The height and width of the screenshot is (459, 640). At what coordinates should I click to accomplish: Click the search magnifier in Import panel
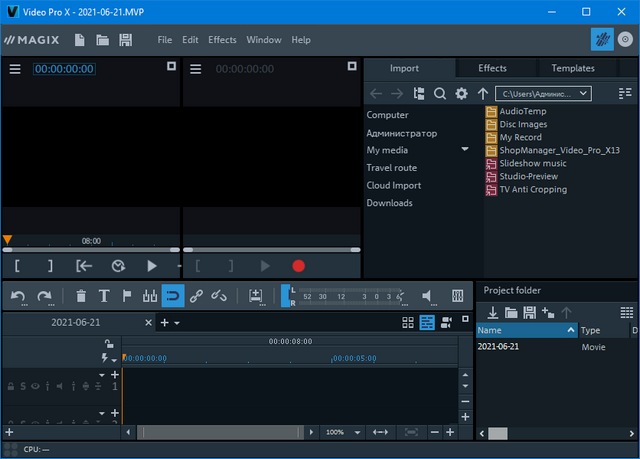tap(439, 94)
